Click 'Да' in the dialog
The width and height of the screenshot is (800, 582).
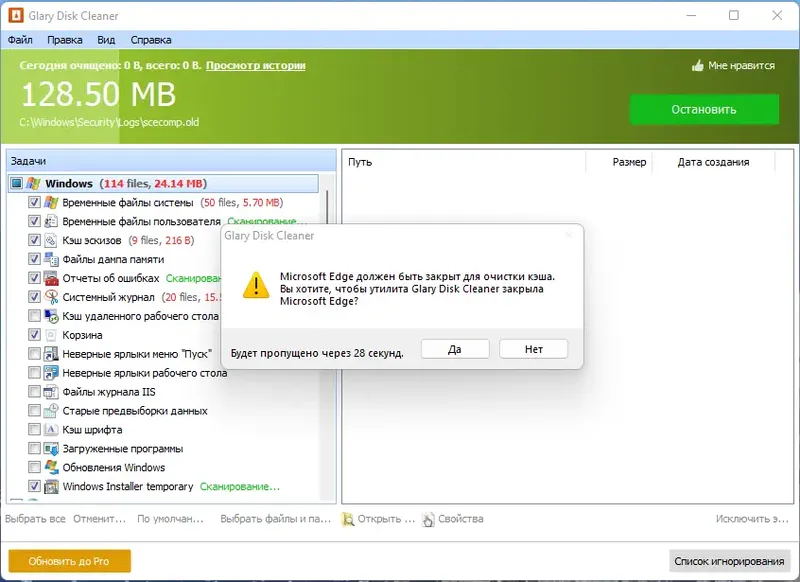pos(455,349)
